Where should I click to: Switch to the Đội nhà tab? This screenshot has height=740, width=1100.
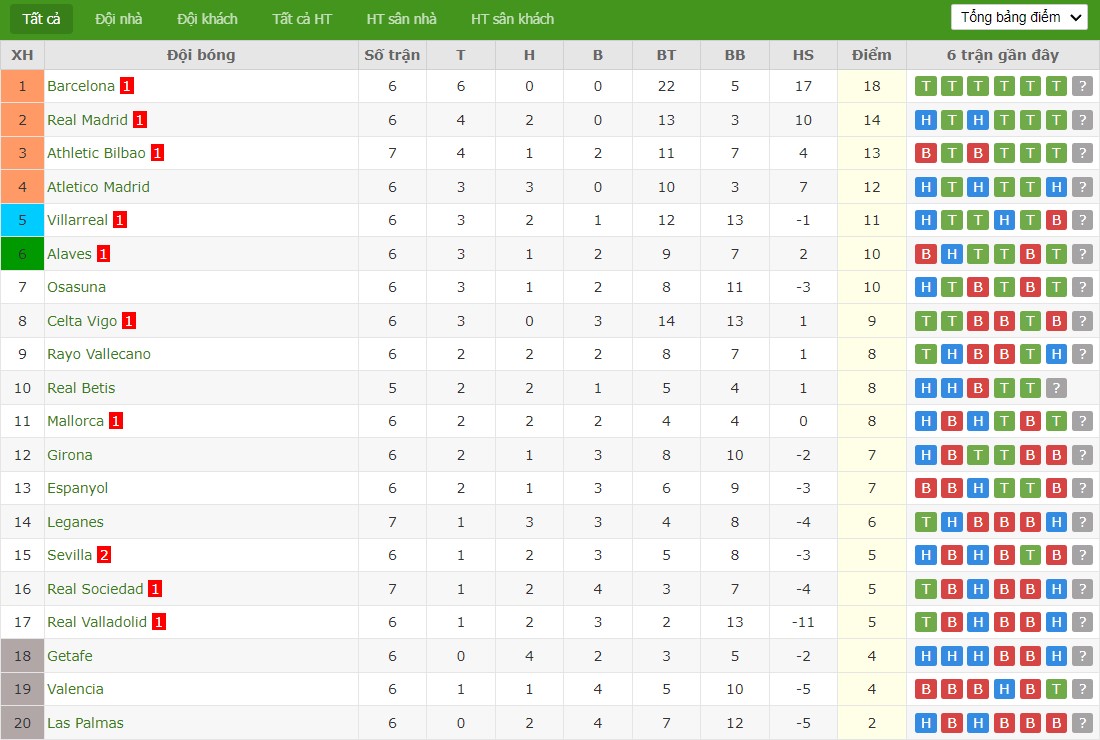point(119,19)
